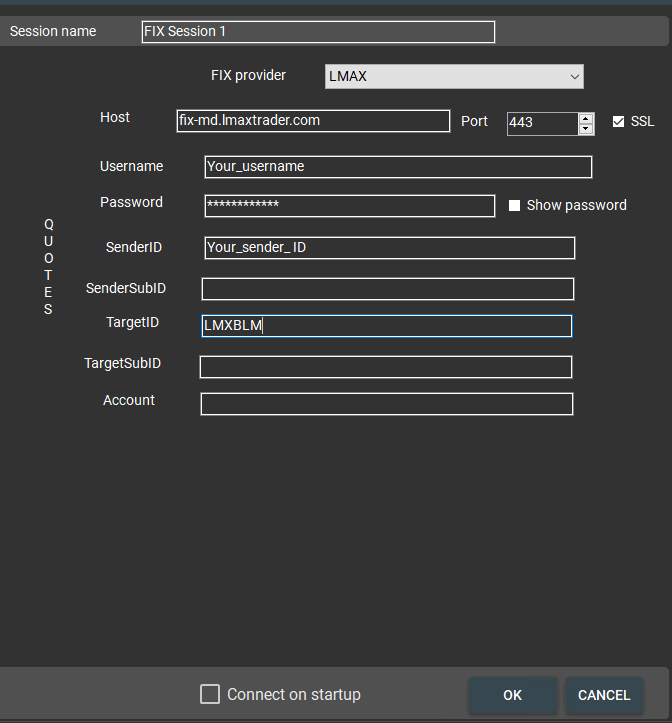The height and width of the screenshot is (723, 672).
Task: Select the vertical QUOTES tab label
Action: [x=48, y=268]
